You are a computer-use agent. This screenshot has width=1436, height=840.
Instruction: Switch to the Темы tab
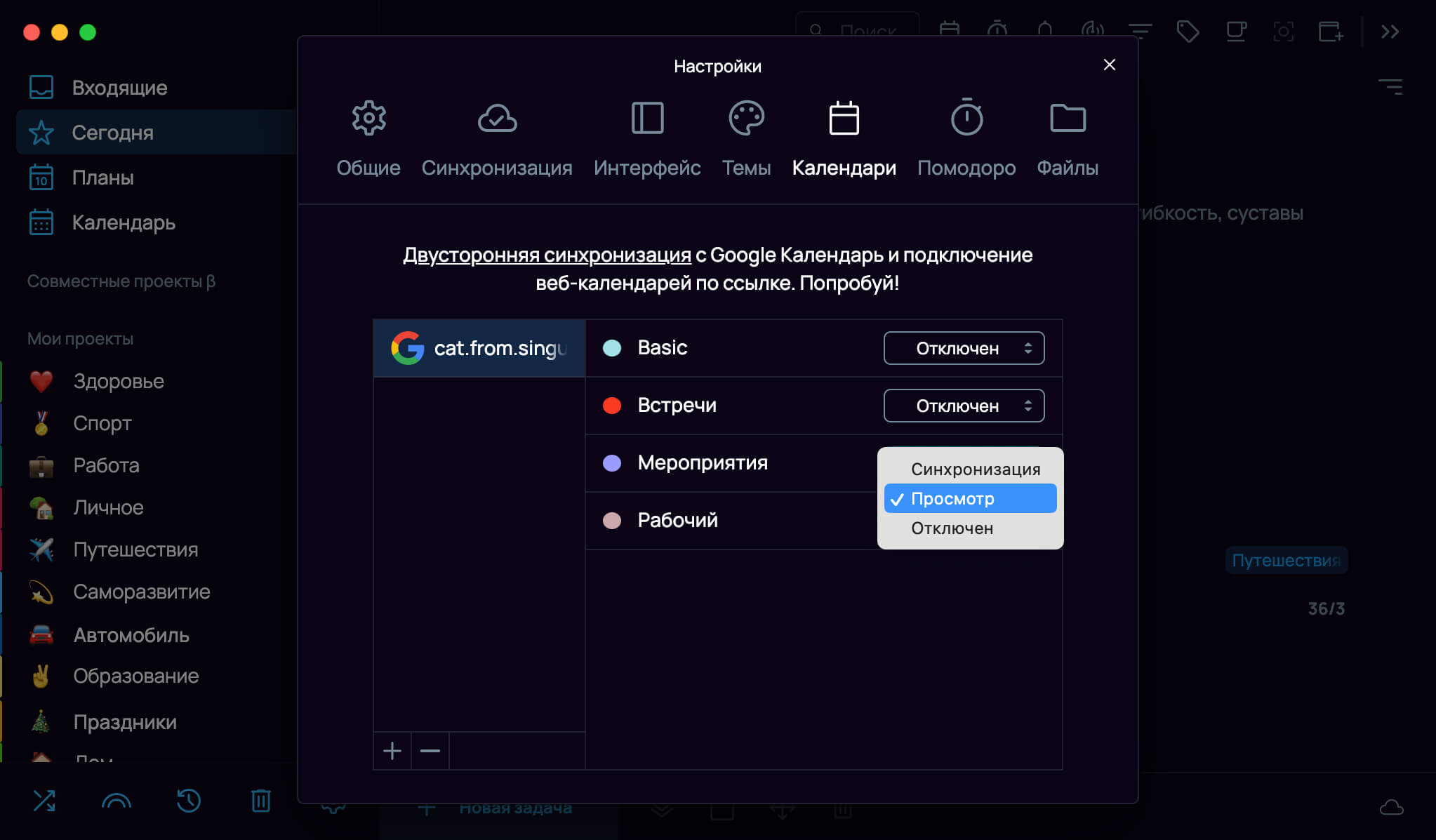point(746,138)
